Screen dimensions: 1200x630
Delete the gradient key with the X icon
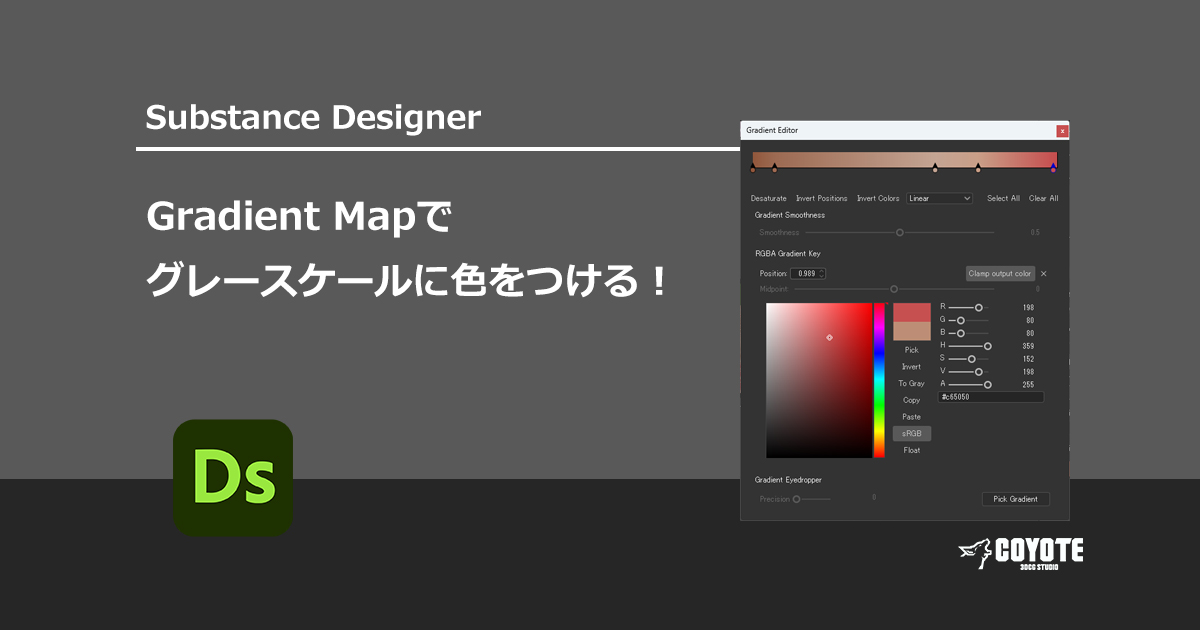[1043, 272]
